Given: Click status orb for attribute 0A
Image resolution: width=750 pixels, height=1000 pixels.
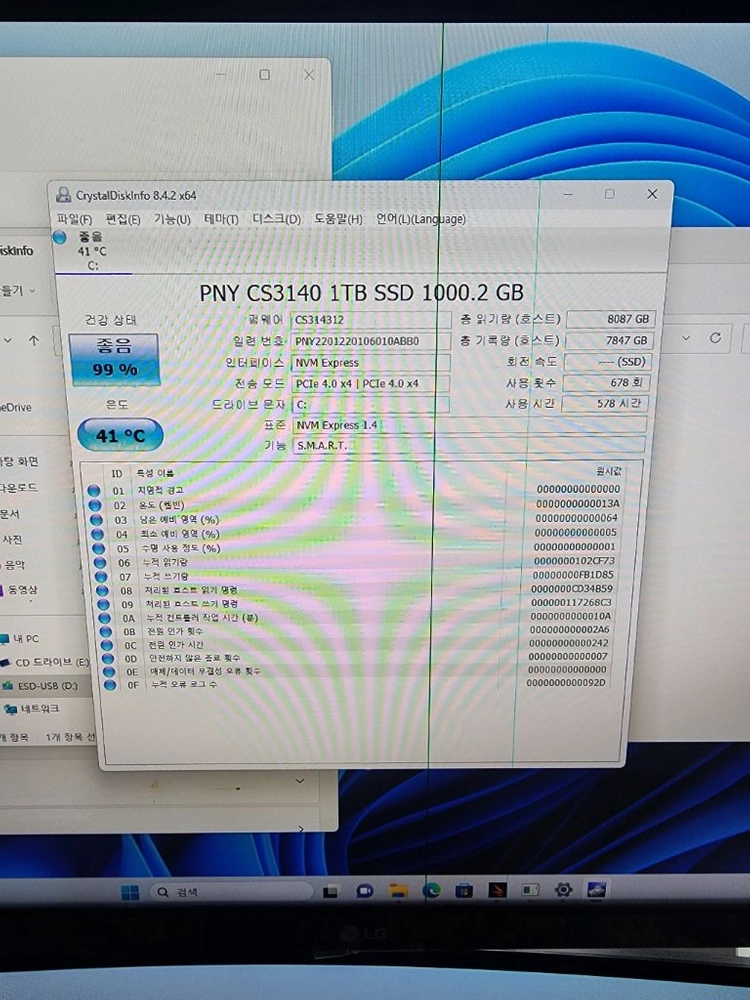Looking at the screenshot, I should pos(105,618).
